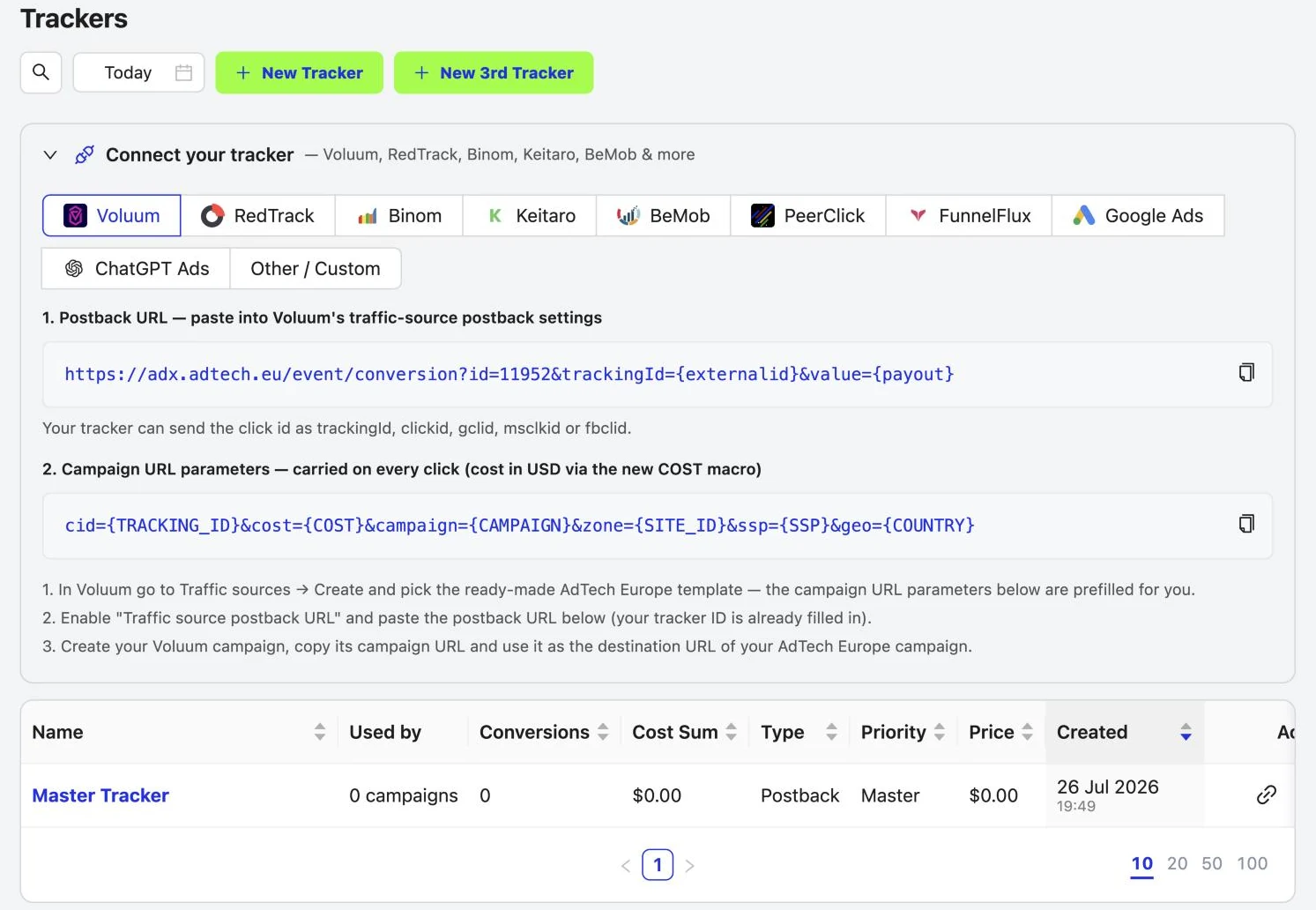Open the Today date picker
The image size is (1316, 910).
pos(138,72)
